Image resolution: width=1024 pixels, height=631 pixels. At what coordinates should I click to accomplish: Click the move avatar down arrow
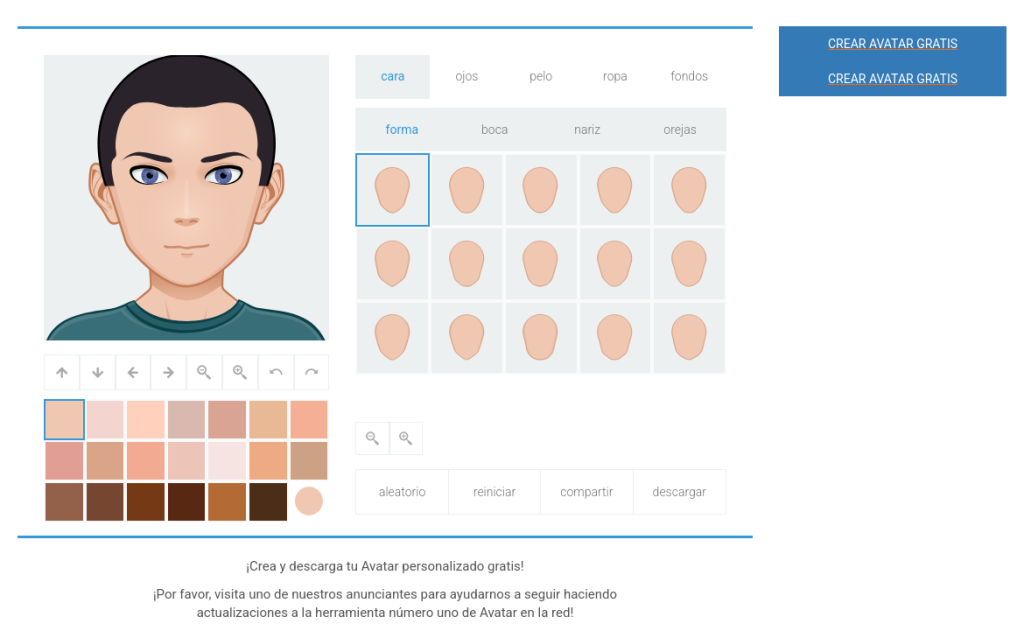[97, 373]
